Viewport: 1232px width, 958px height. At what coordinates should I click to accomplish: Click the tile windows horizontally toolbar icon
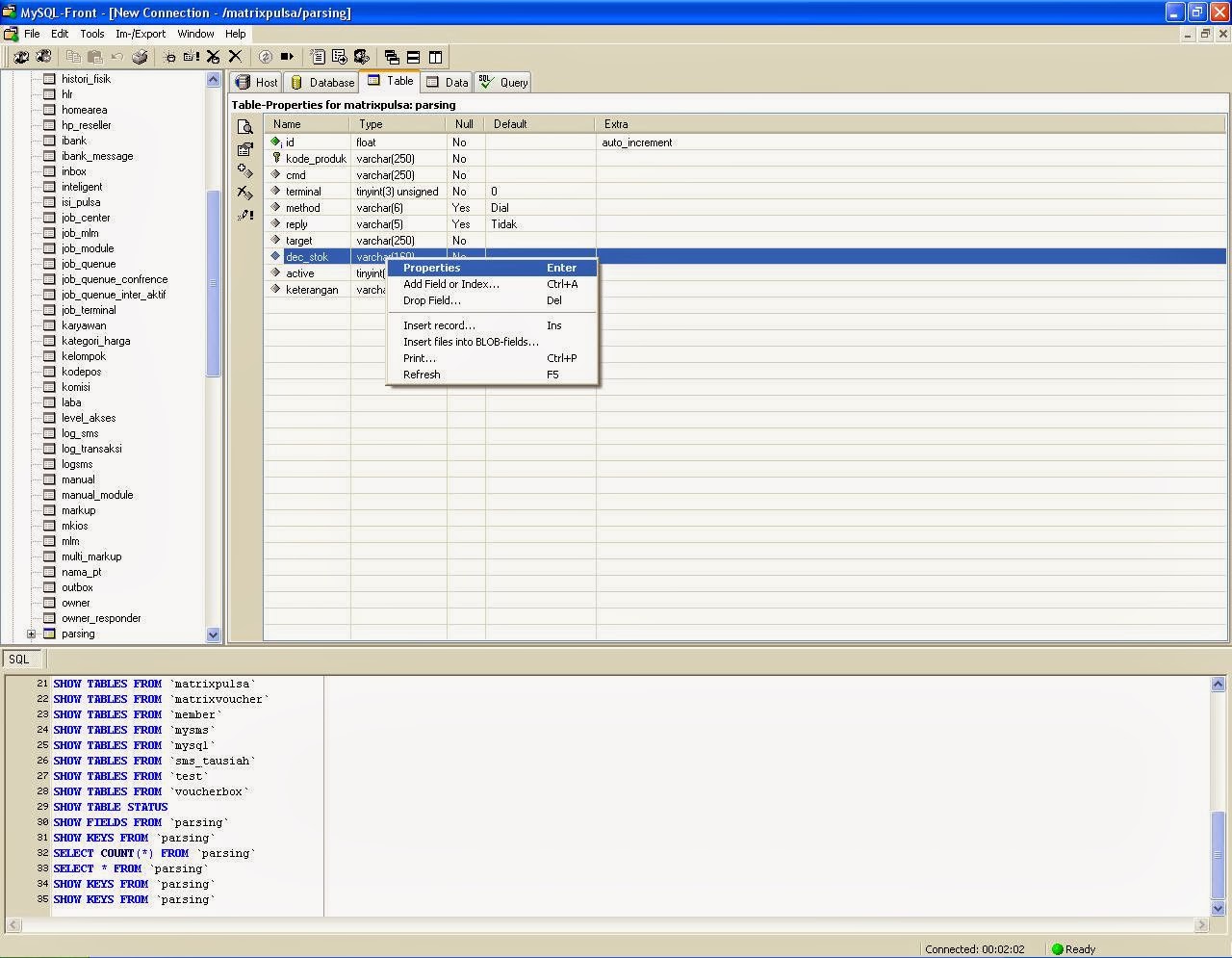pos(413,57)
